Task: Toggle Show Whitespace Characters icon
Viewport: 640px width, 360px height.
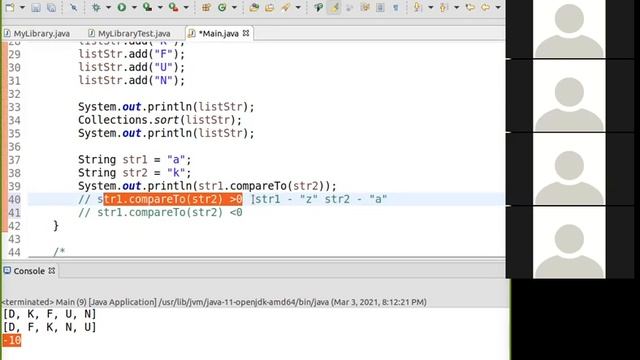Action: 396,7
